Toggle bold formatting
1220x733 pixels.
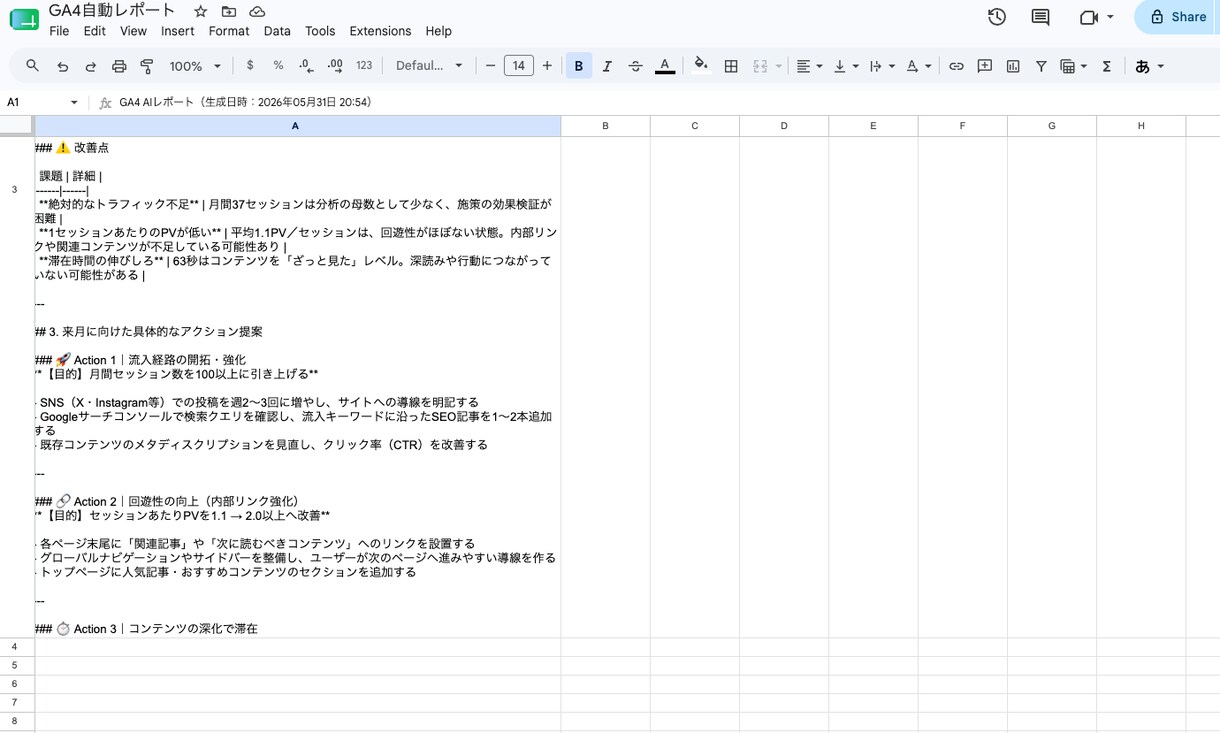(x=578, y=66)
